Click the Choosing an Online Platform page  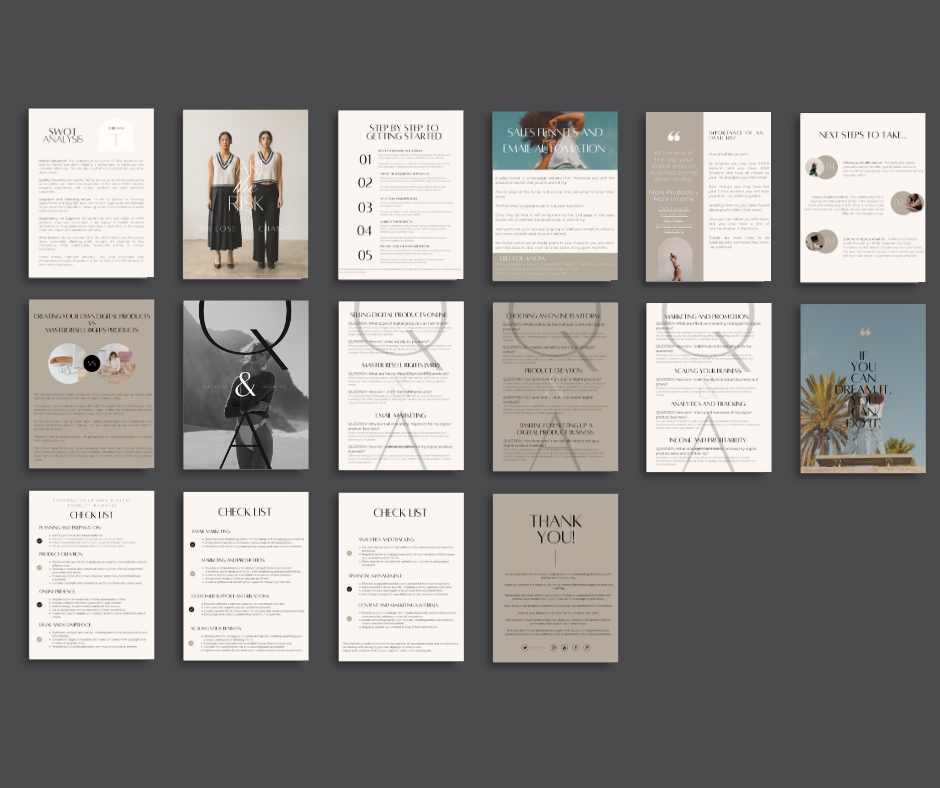tap(554, 385)
